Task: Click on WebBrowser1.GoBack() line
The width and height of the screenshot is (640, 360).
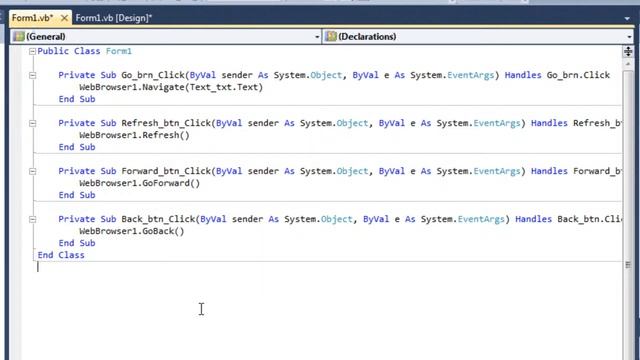Action: (x=132, y=231)
